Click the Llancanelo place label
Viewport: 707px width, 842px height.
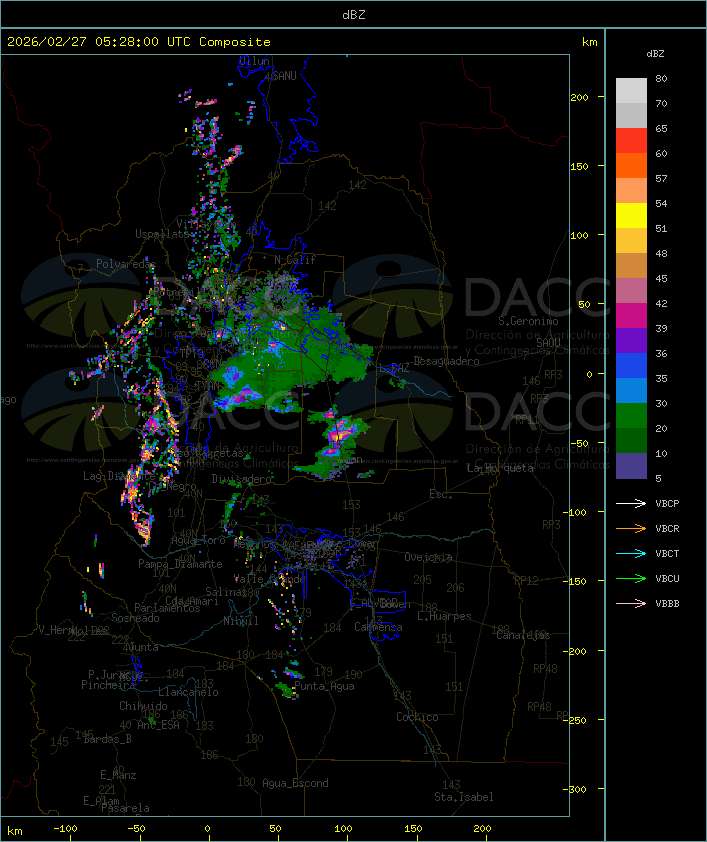pyautogui.click(x=188, y=692)
